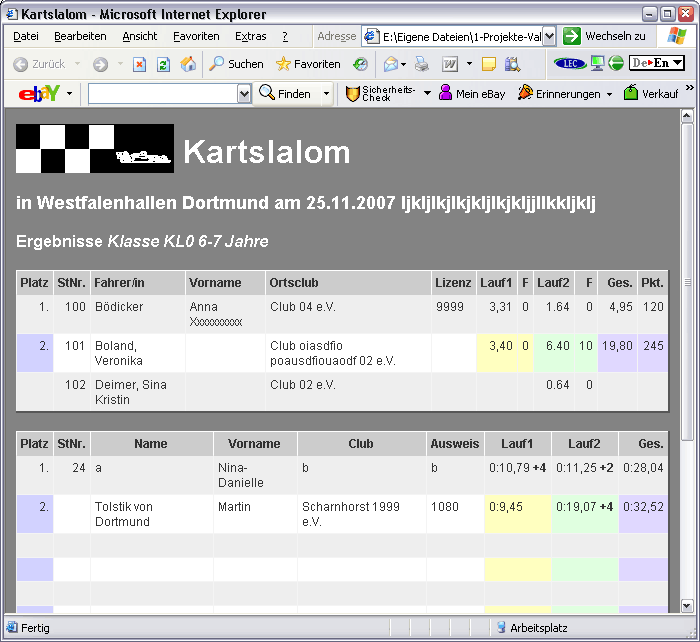This screenshot has width=700, height=642.
Task: Click Ges. time '0:32,52'
Action: pos(643,507)
